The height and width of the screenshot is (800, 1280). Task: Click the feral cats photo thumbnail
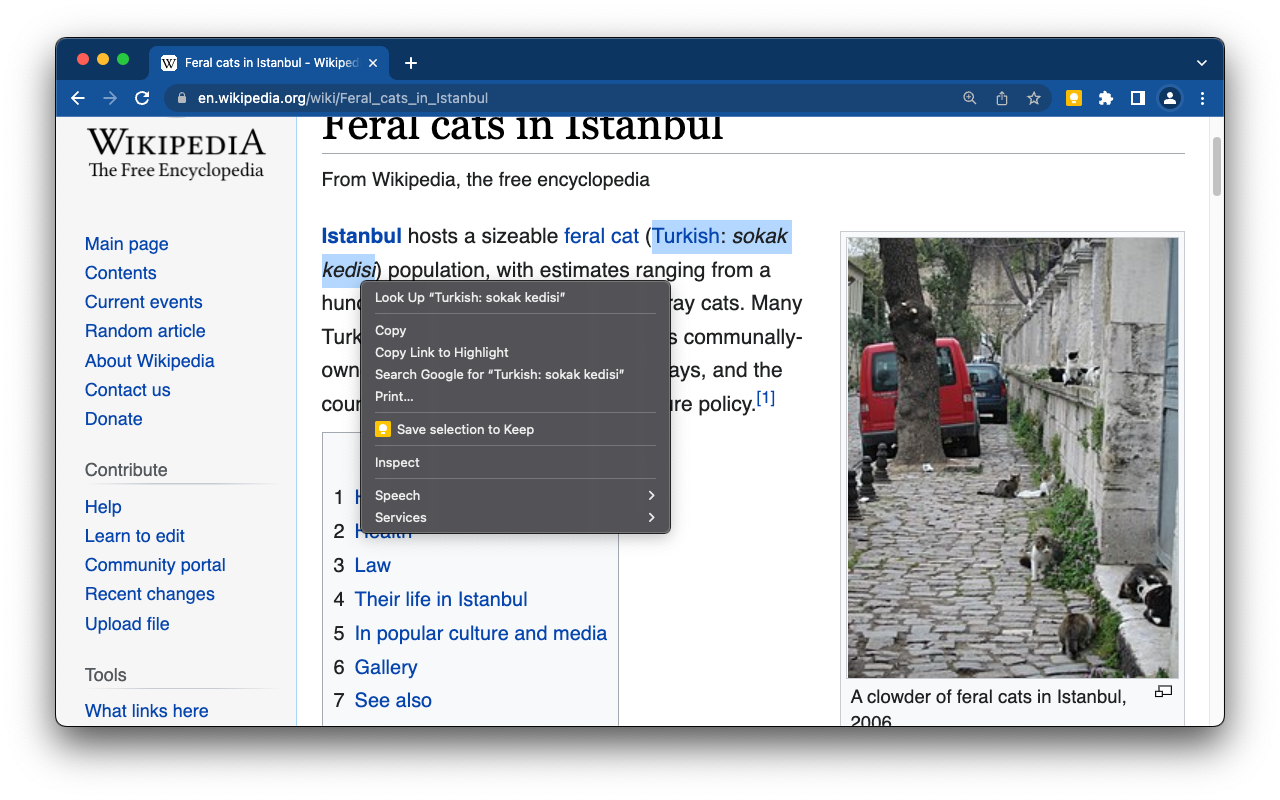coord(1012,456)
